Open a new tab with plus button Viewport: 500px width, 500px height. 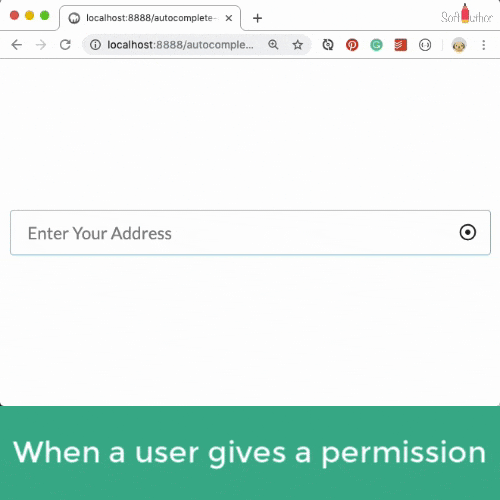(x=257, y=18)
